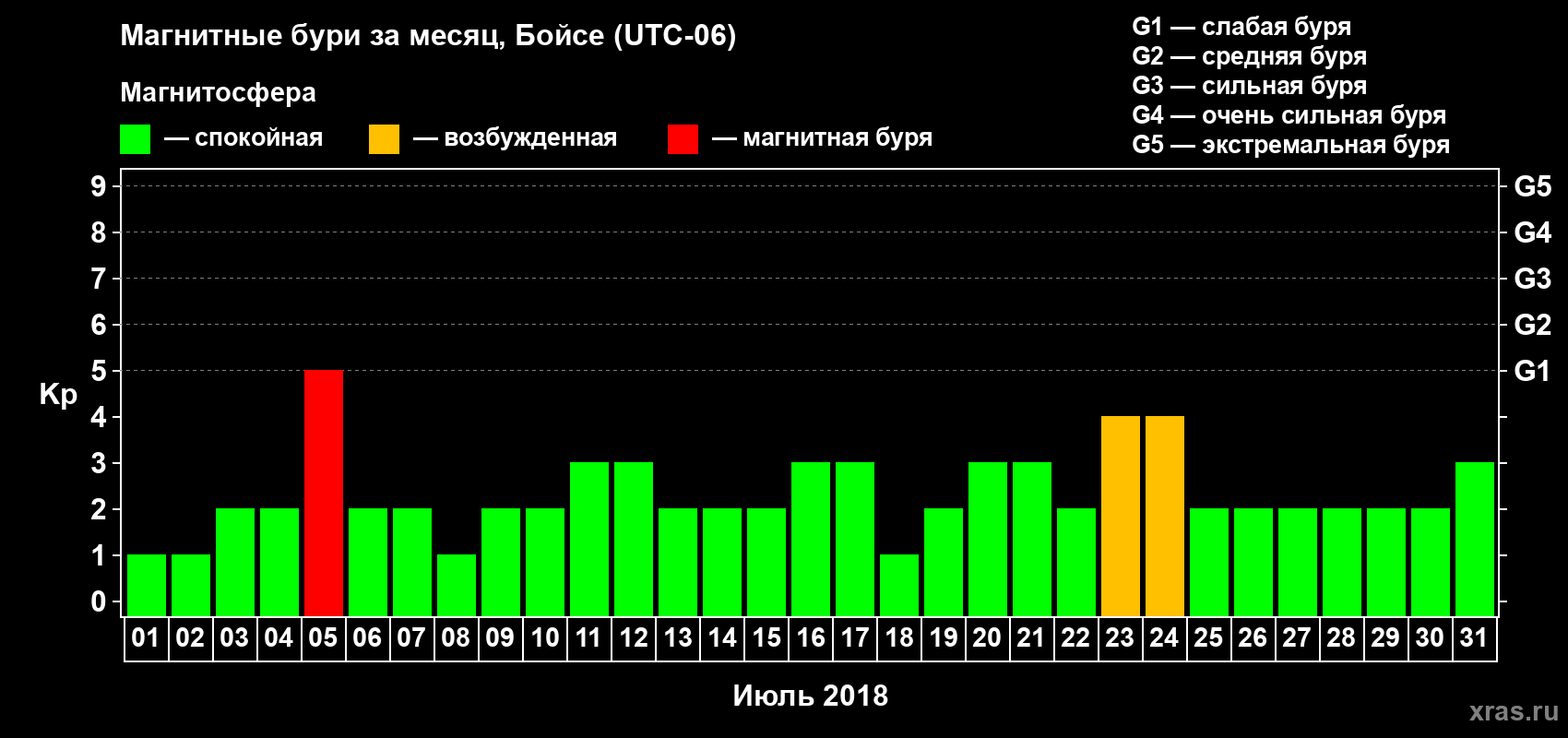This screenshot has width=1568, height=738.
Task: Click the orange 'возбужденная' legend swatch
Action: (384, 139)
